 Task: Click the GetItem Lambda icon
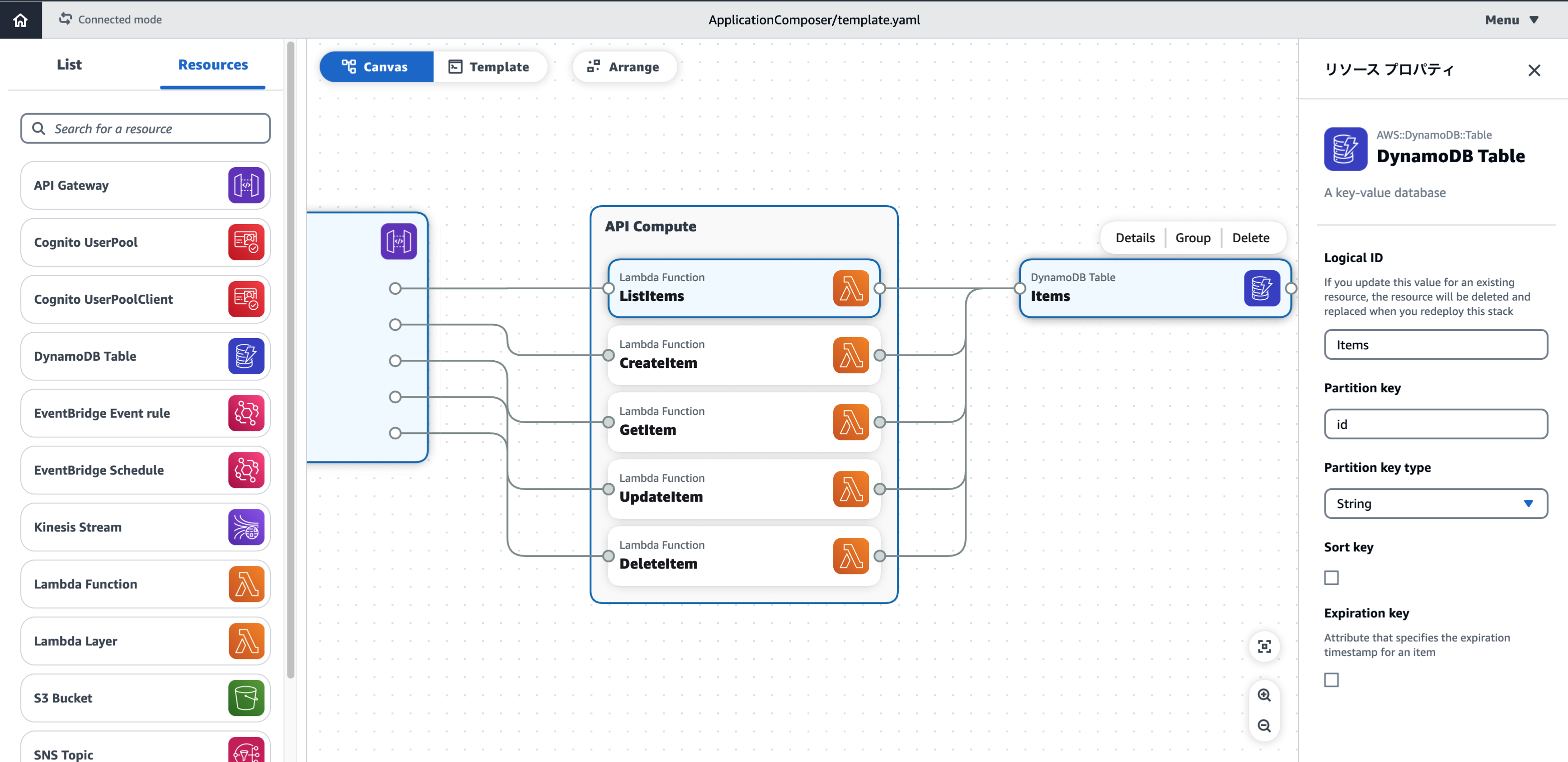[851, 423]
